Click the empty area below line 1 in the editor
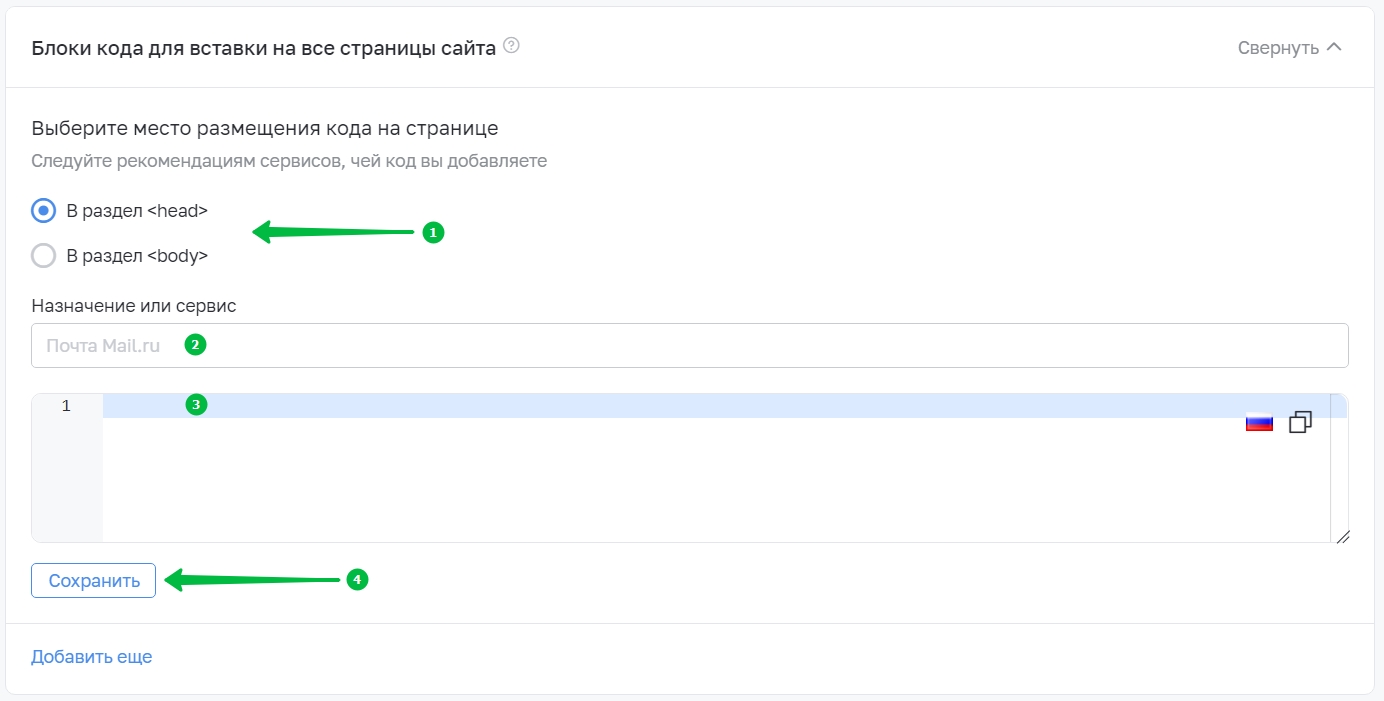Viewport: 1384px width, 701px height. (716, 480)
